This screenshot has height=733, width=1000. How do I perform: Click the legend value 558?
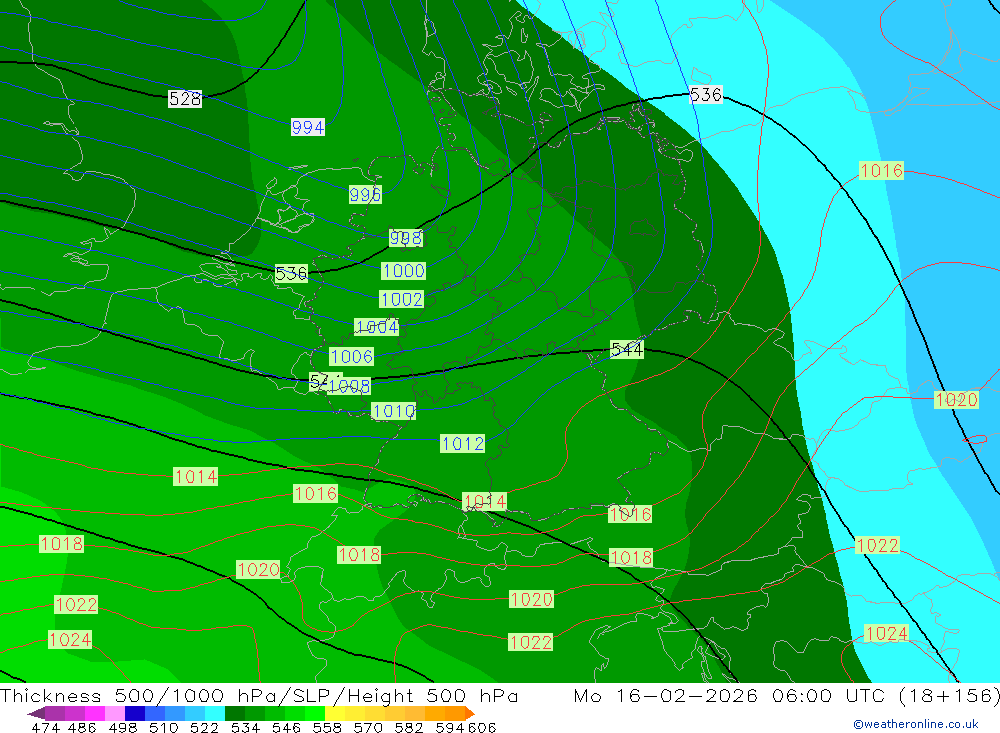click(327, 728)
